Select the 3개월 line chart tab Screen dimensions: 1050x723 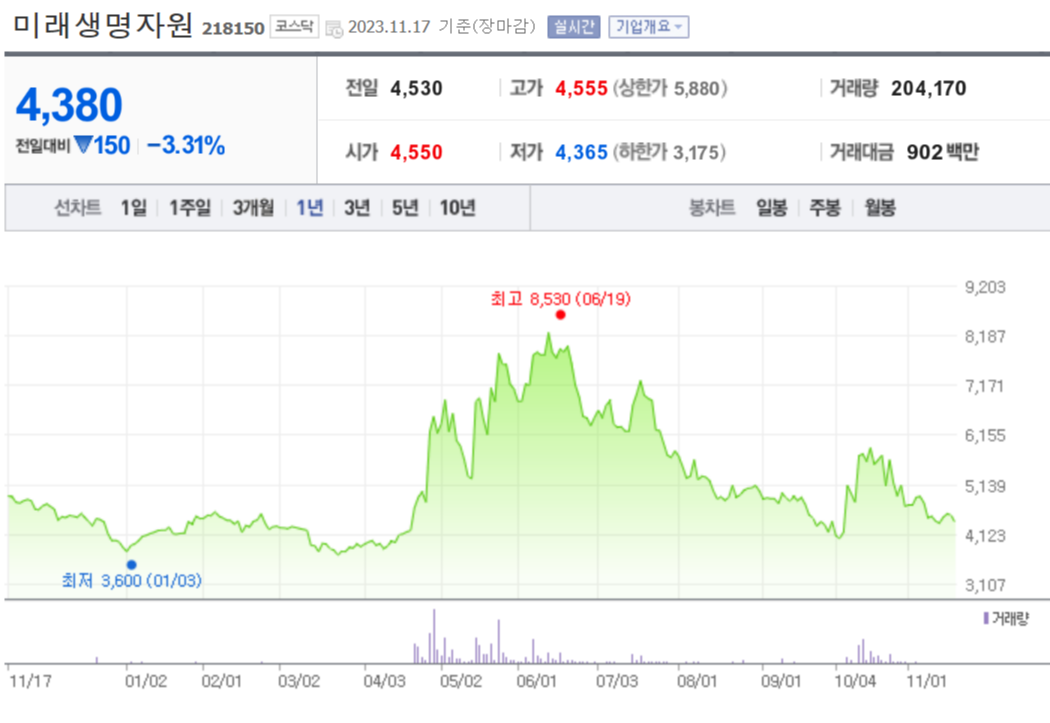pyautogui.click(x=253, y=208)
